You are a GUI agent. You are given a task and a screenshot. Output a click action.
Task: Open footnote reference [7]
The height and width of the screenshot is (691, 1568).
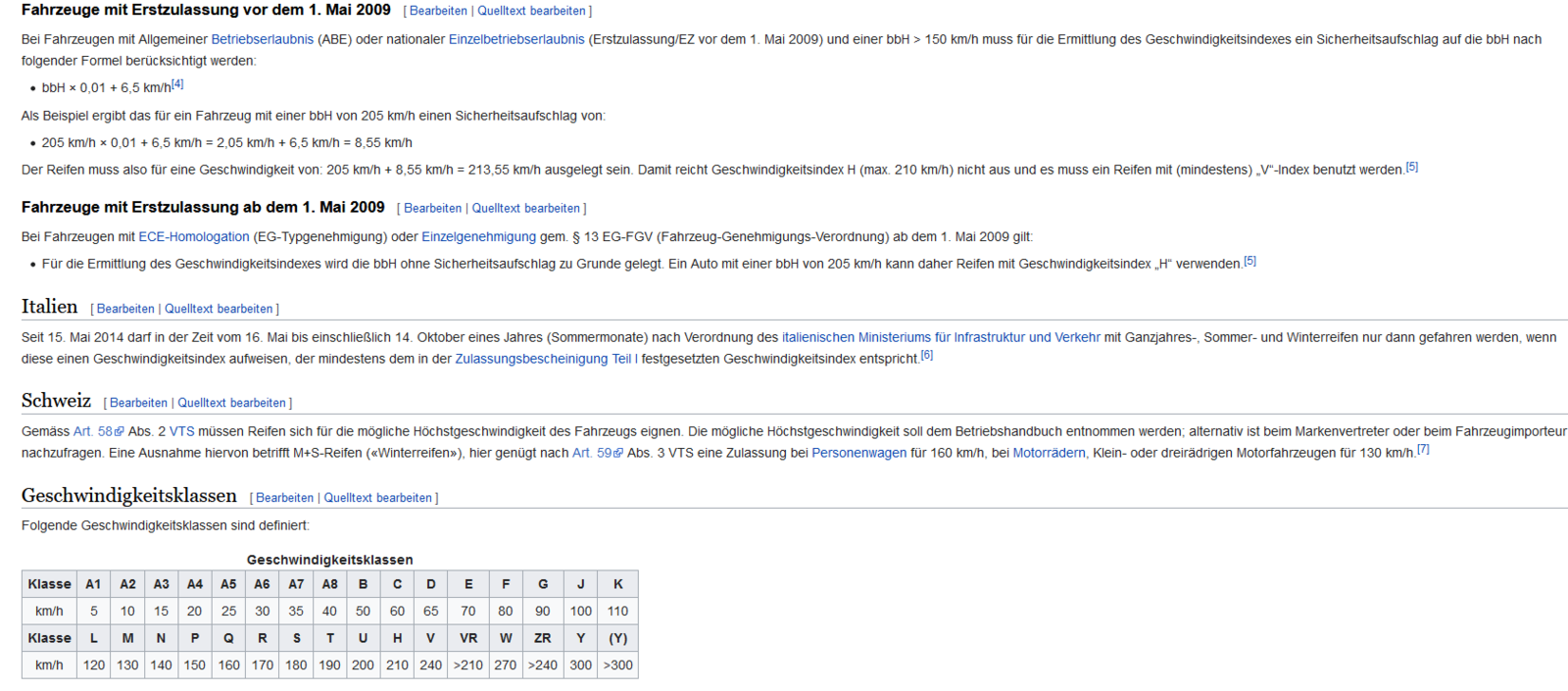[x=1423, y=450]
